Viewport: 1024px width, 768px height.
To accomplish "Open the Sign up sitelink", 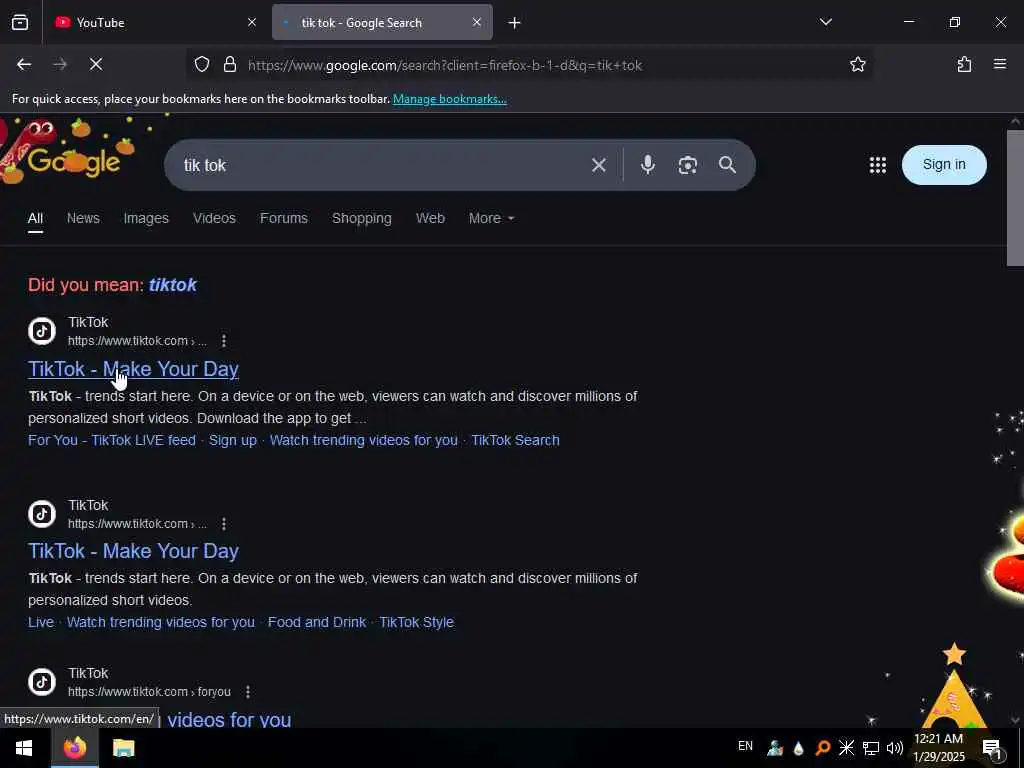I will [x=232, y=440].
